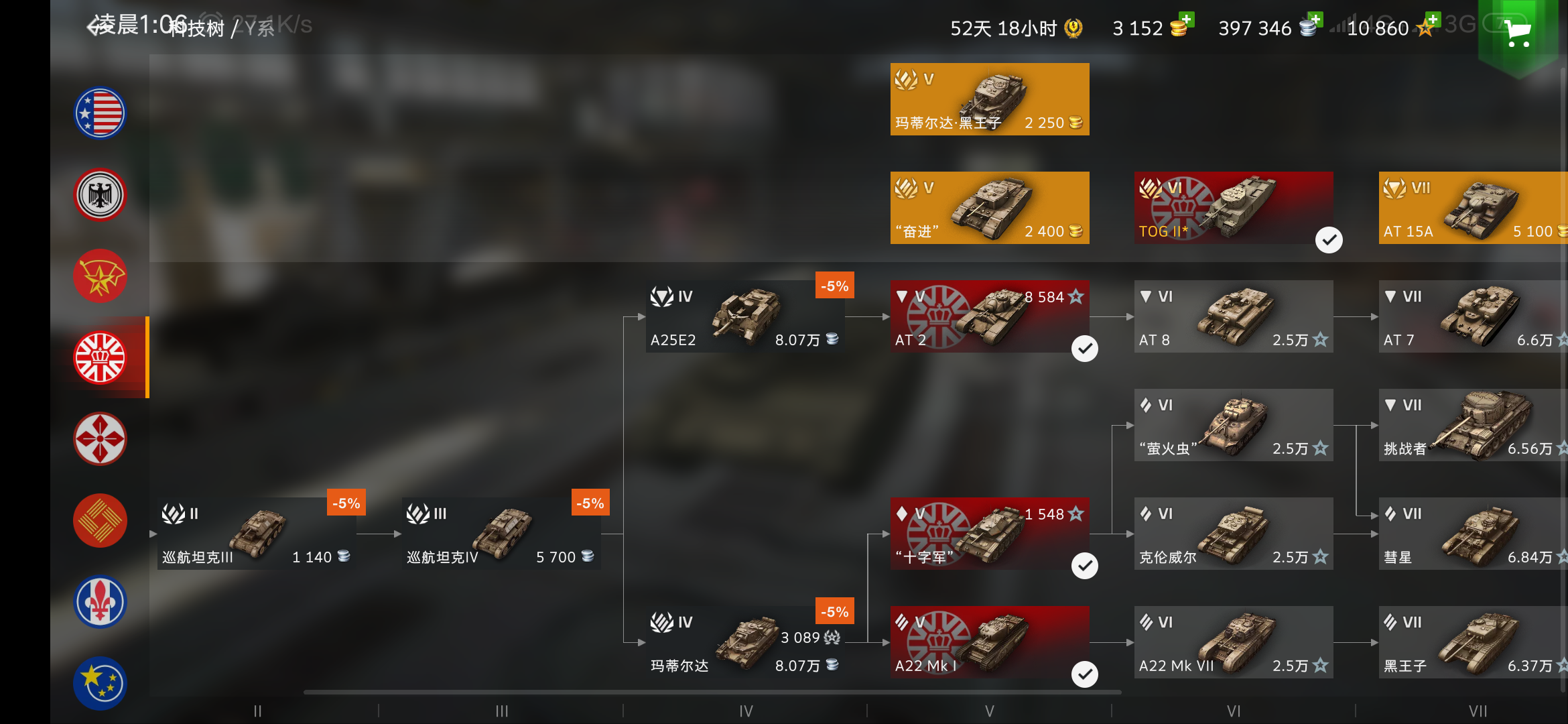The height and width of the screenshot is (724, 1568).
Task: Toggle the checkmark on A22 Mk I
Action: [x=1085, y=674]
